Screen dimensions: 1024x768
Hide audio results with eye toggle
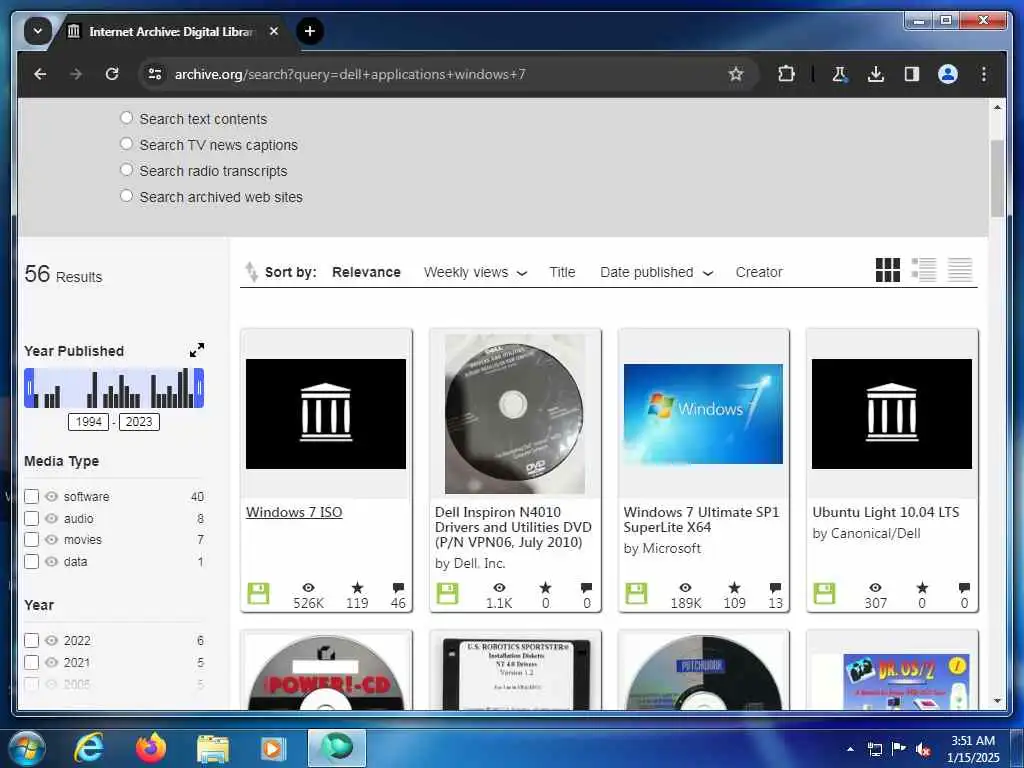coord(52,519)
